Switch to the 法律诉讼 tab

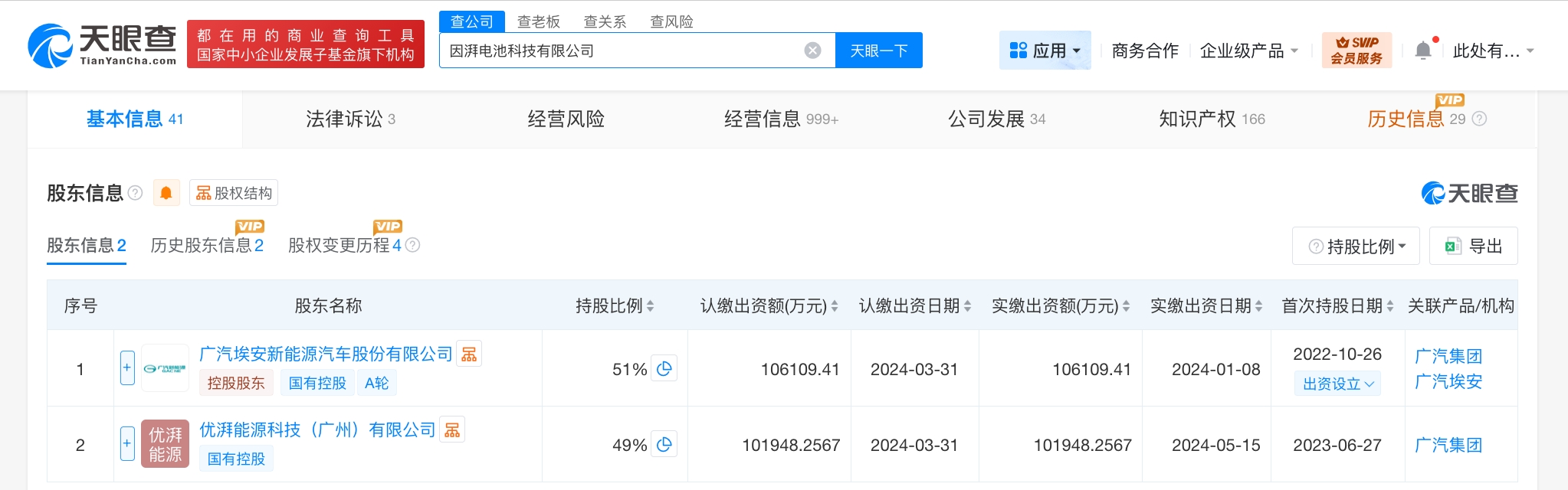coord(350,119)
